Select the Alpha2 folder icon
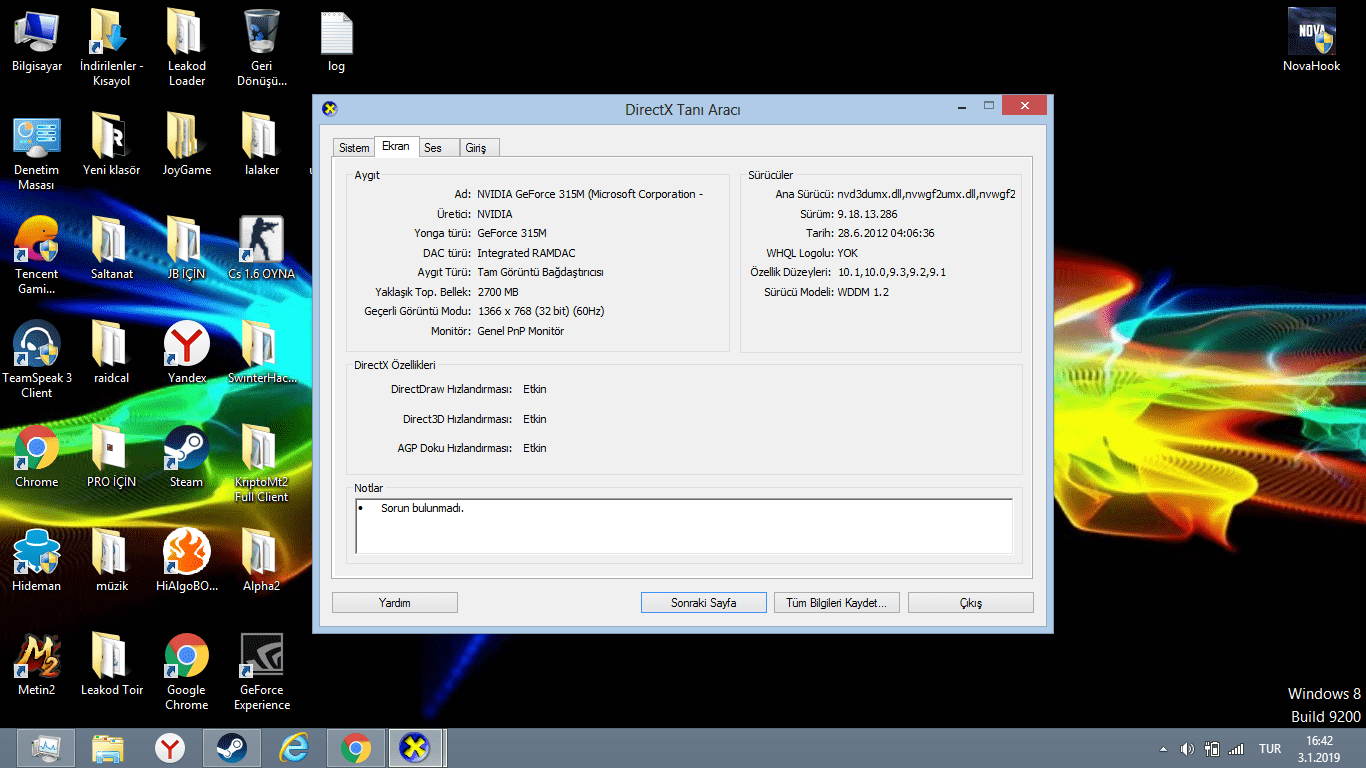This screenshot has width=1366, height=768. click(261, 561)
